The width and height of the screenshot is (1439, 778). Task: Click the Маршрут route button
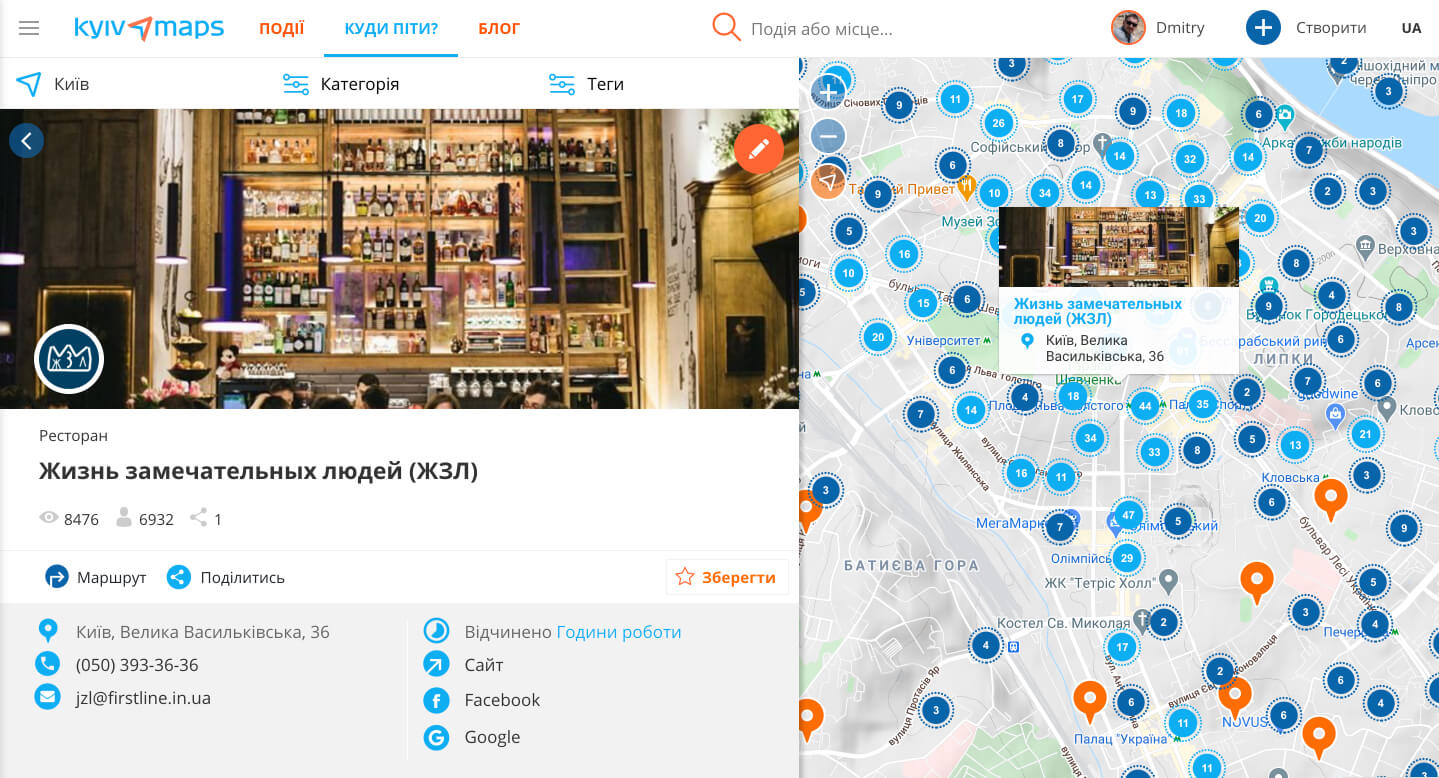pyautogui.click(x=96, y=577)
